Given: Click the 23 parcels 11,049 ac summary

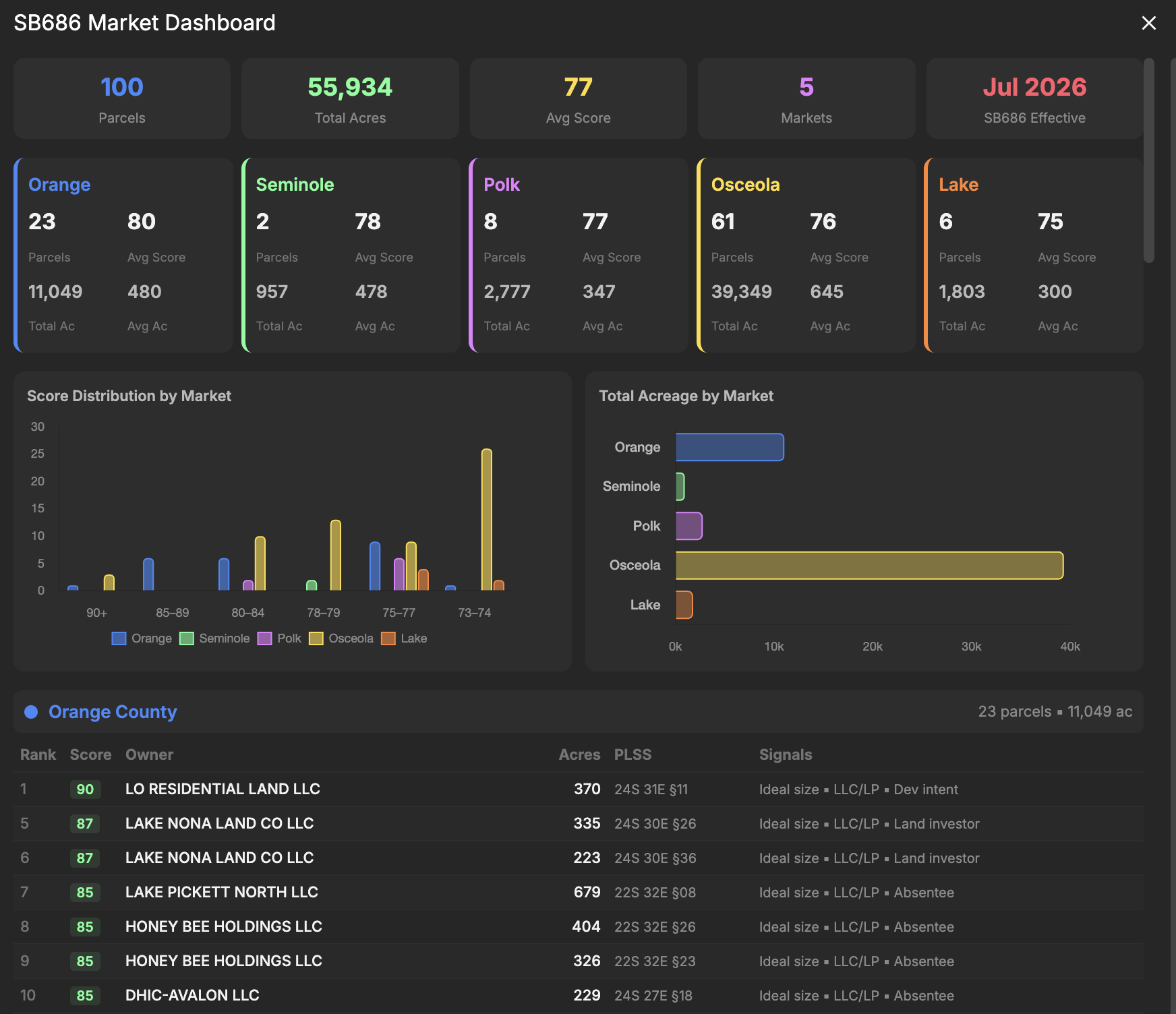Looking at the screenshot, I should pyautogui.click(x=1055, y=711).
